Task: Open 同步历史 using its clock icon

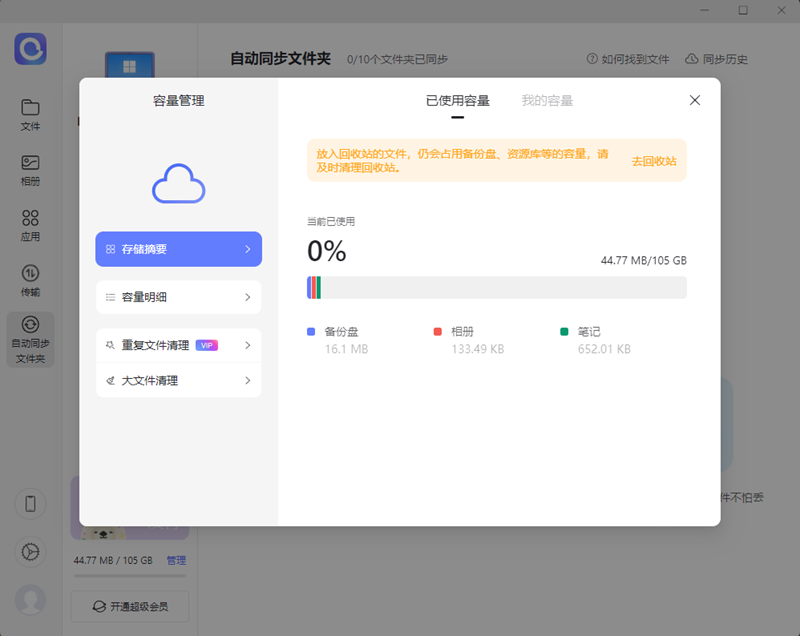Action: click(x=717, y=59)
